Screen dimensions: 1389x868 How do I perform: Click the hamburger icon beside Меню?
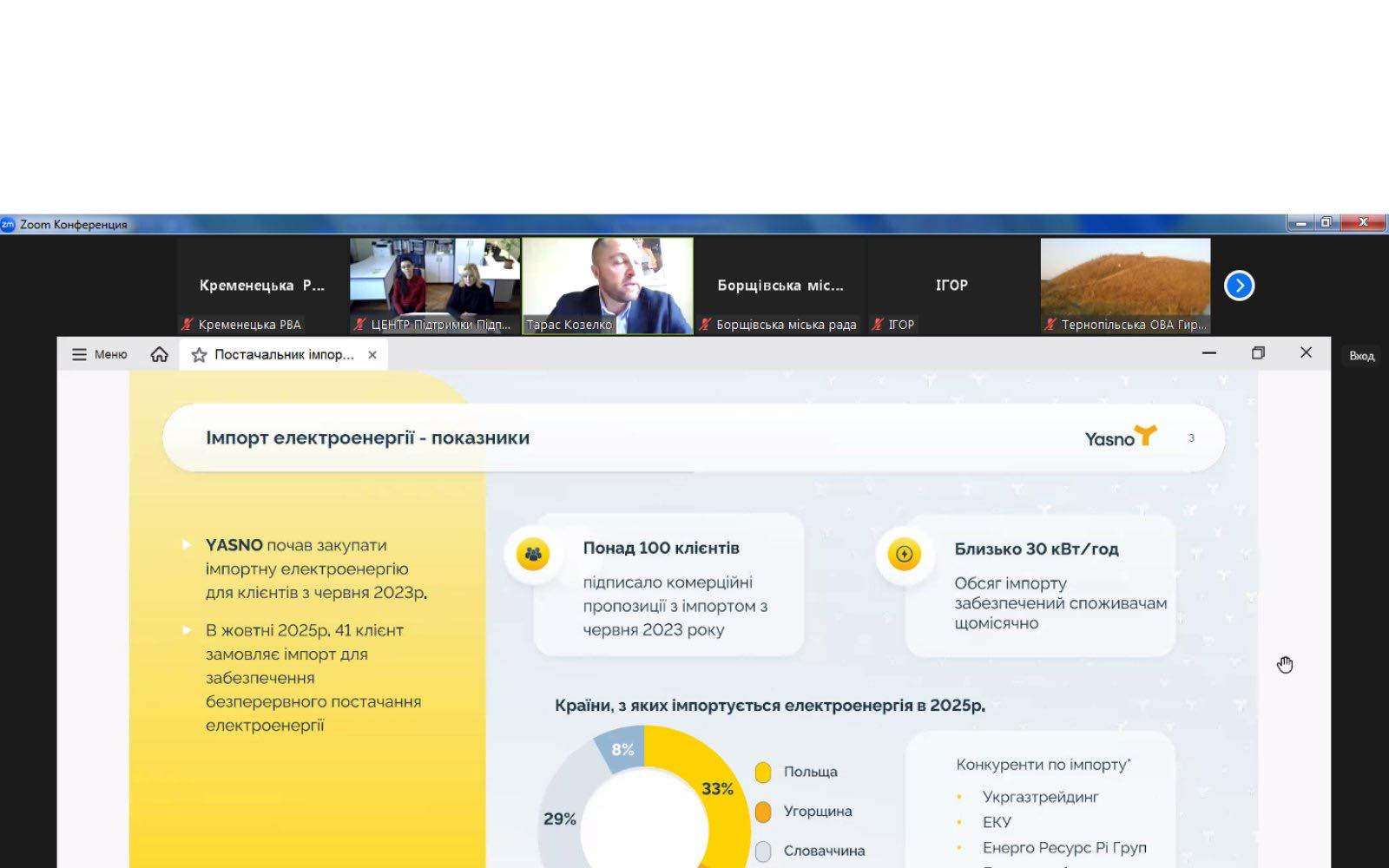point(79,354)
